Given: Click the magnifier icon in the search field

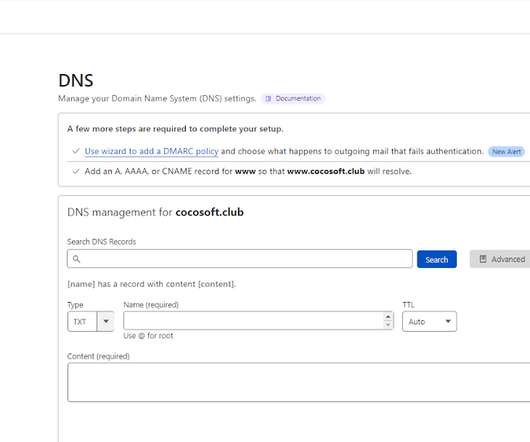Looking at the screenshot, I should 76,259.
